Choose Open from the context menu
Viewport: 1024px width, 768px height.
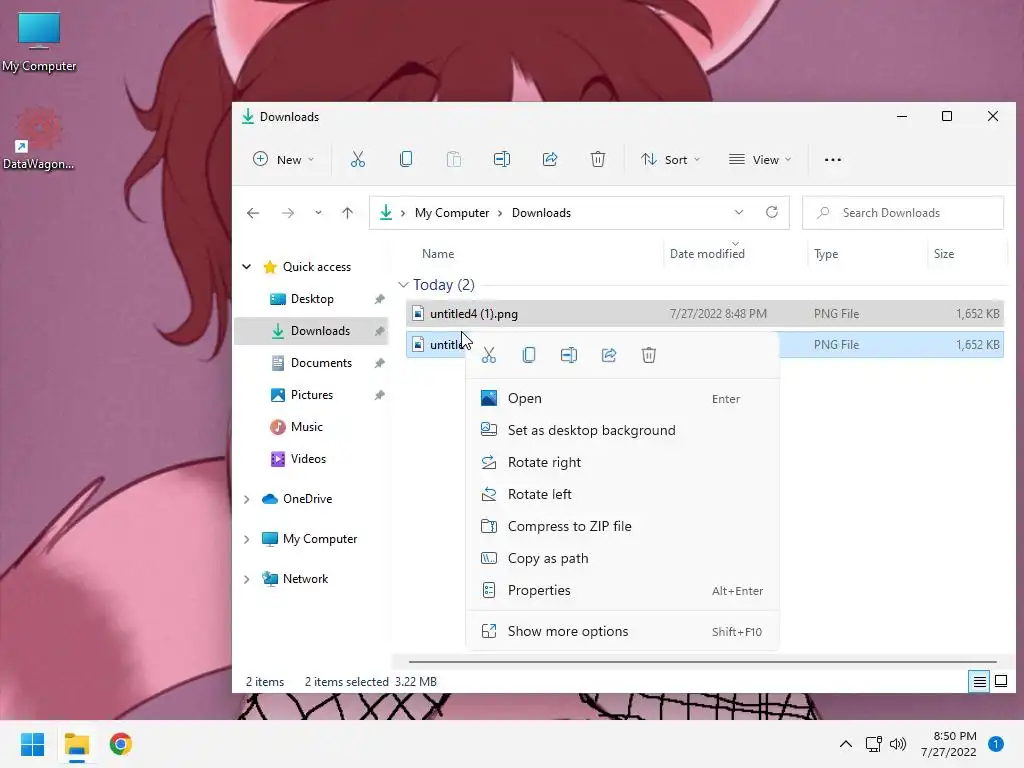[x=622, y=398]
